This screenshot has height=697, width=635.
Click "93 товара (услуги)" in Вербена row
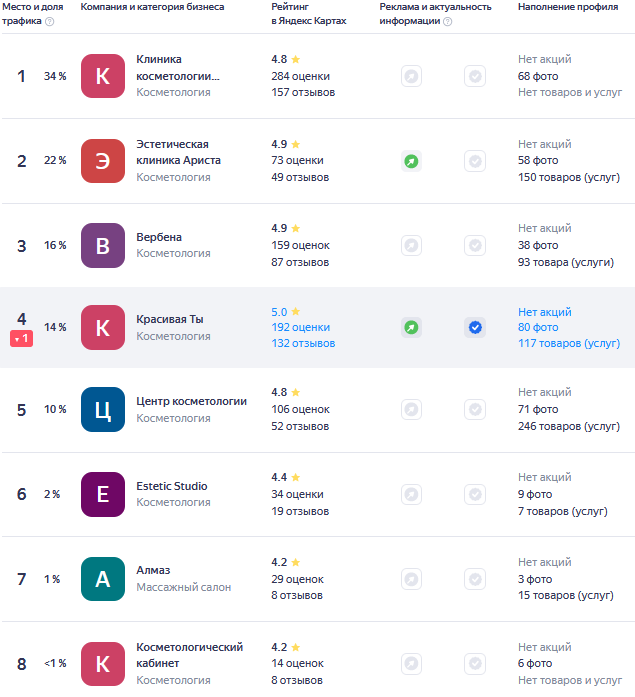click(566, 262)
